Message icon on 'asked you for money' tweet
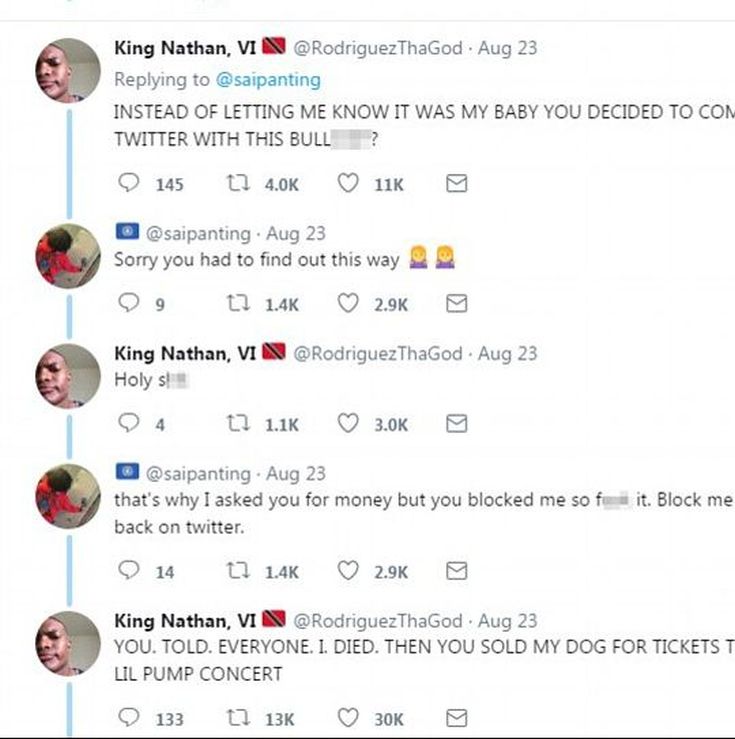 tap(456, 571)
